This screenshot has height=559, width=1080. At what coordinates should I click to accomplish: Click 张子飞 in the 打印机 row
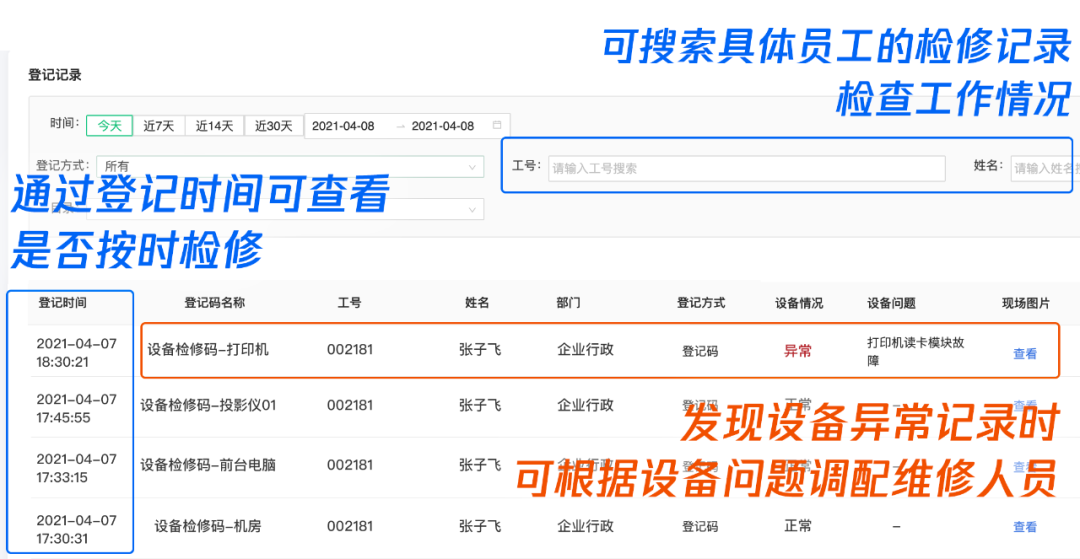(480, 350)
